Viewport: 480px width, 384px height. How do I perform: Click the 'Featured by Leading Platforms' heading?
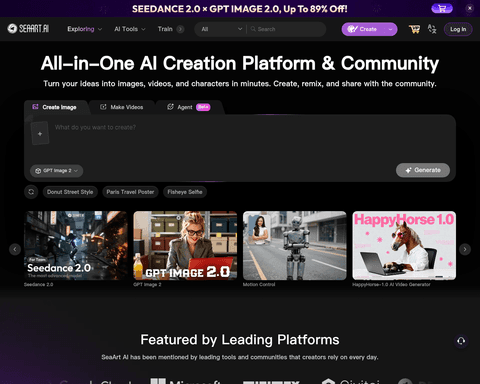tap(240, 340)
